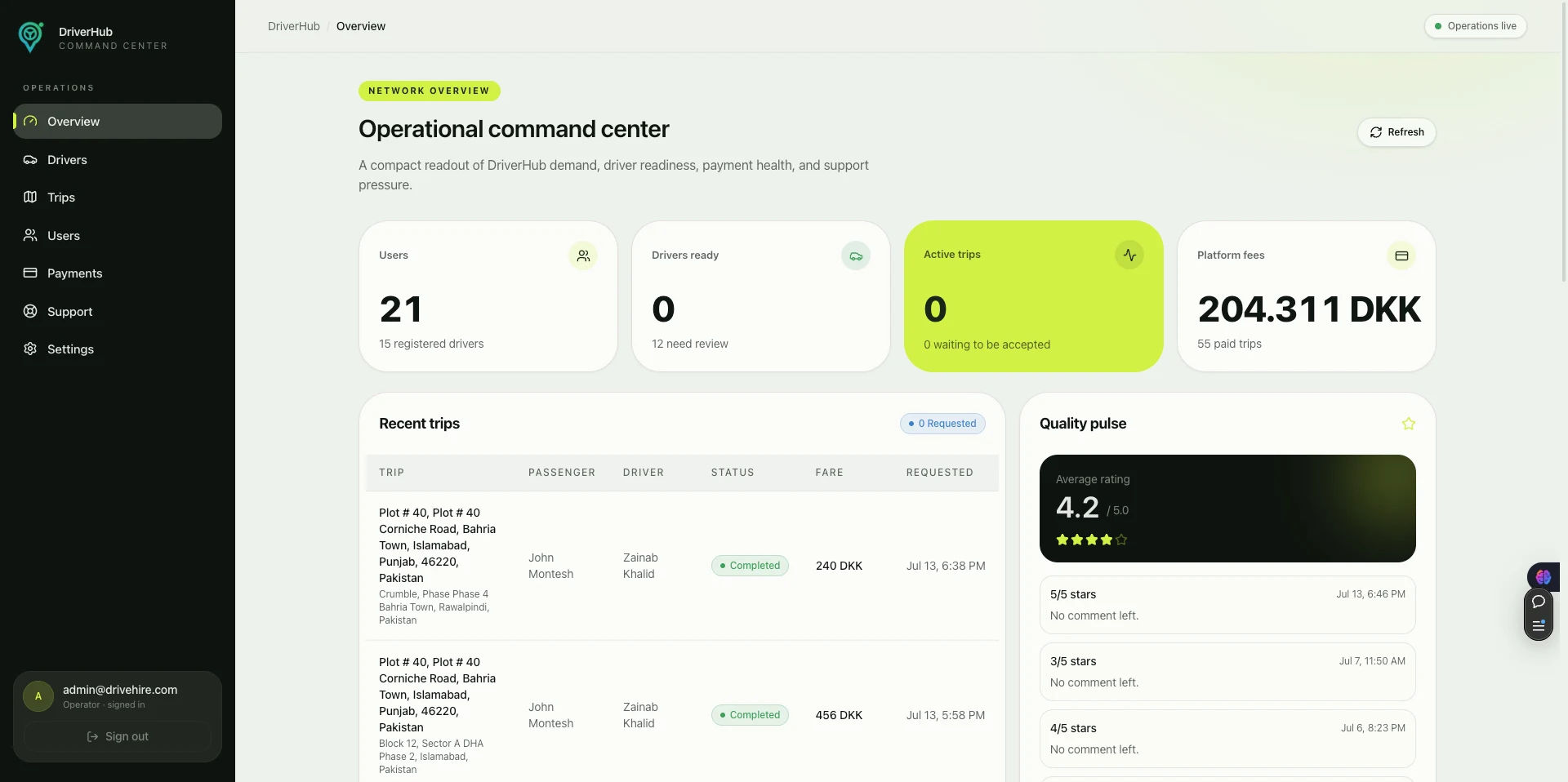Click the 240 DKK fare cell
Viewport: 1568px width, 782px height.
pyautogui.click(x=839, y=566)
